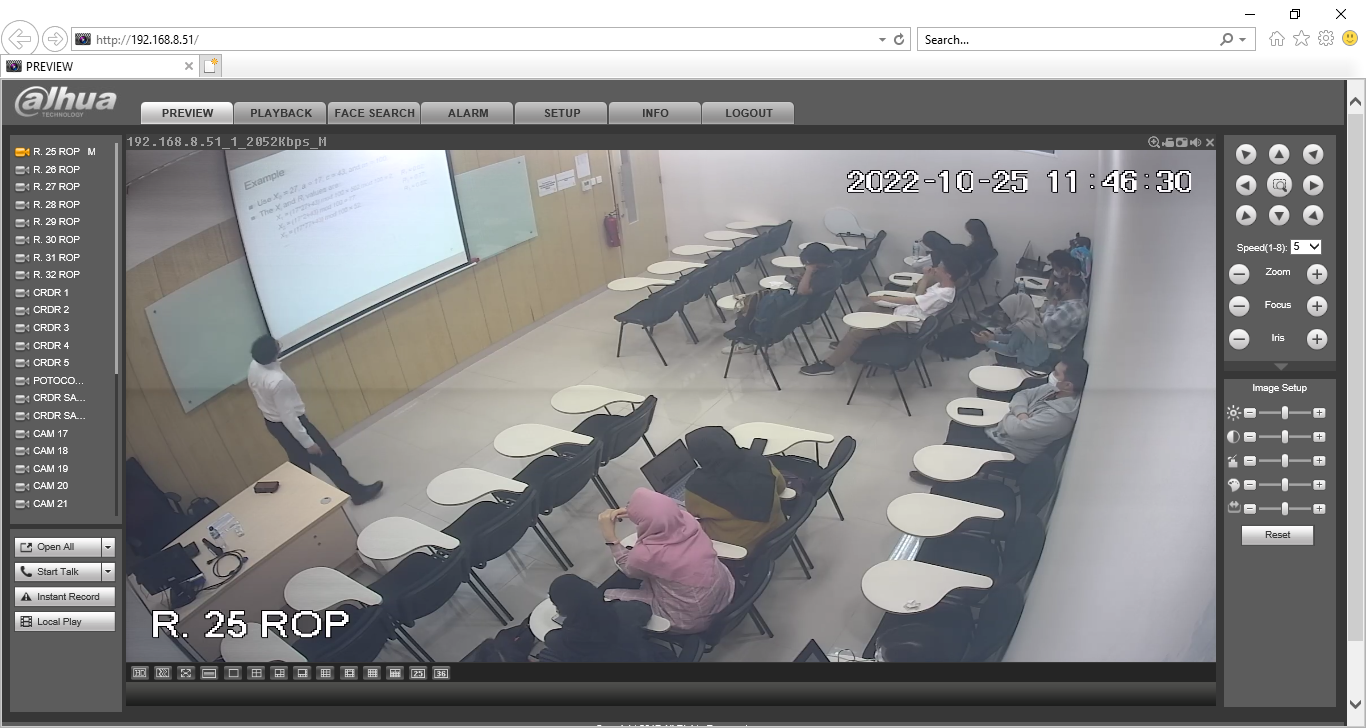Open the ALARM tab
Screen dimensions: 1366x728
click(468, 113)
